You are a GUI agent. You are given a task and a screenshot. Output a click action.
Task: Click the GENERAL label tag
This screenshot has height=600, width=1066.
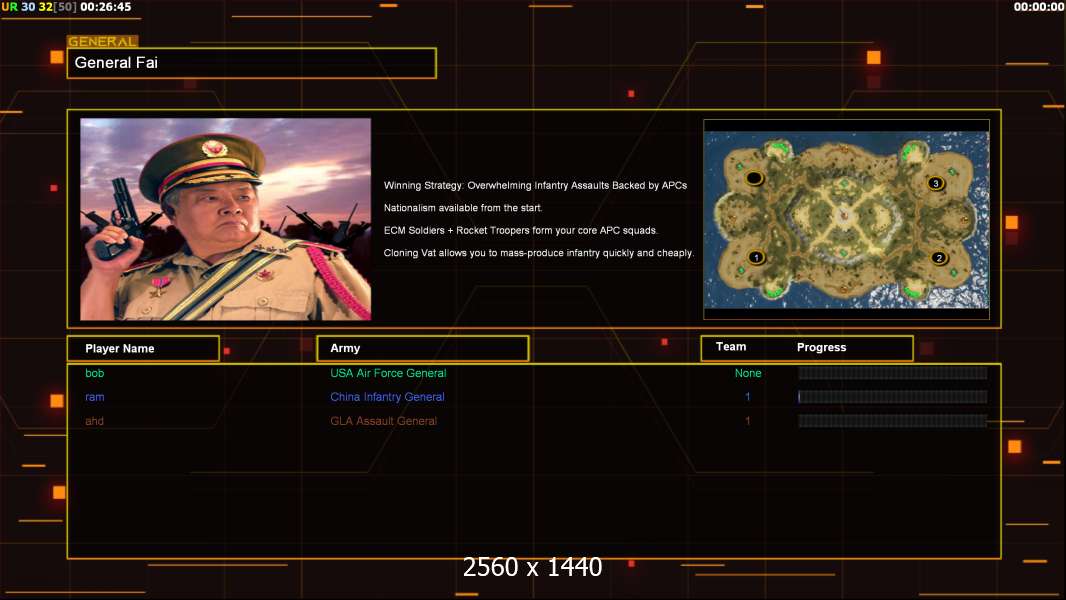tap(103, 41)
